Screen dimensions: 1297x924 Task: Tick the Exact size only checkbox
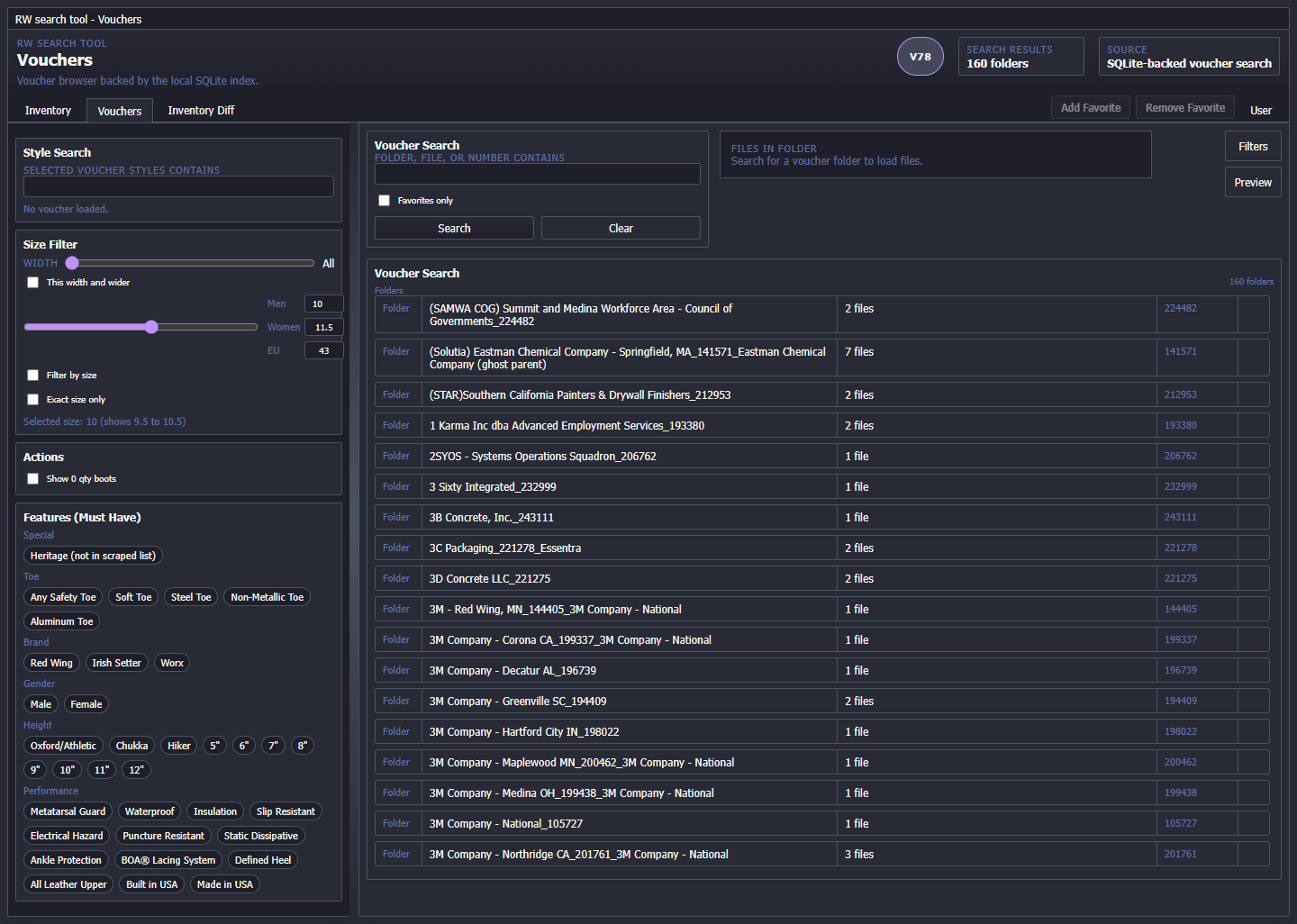tap(33, 400)
